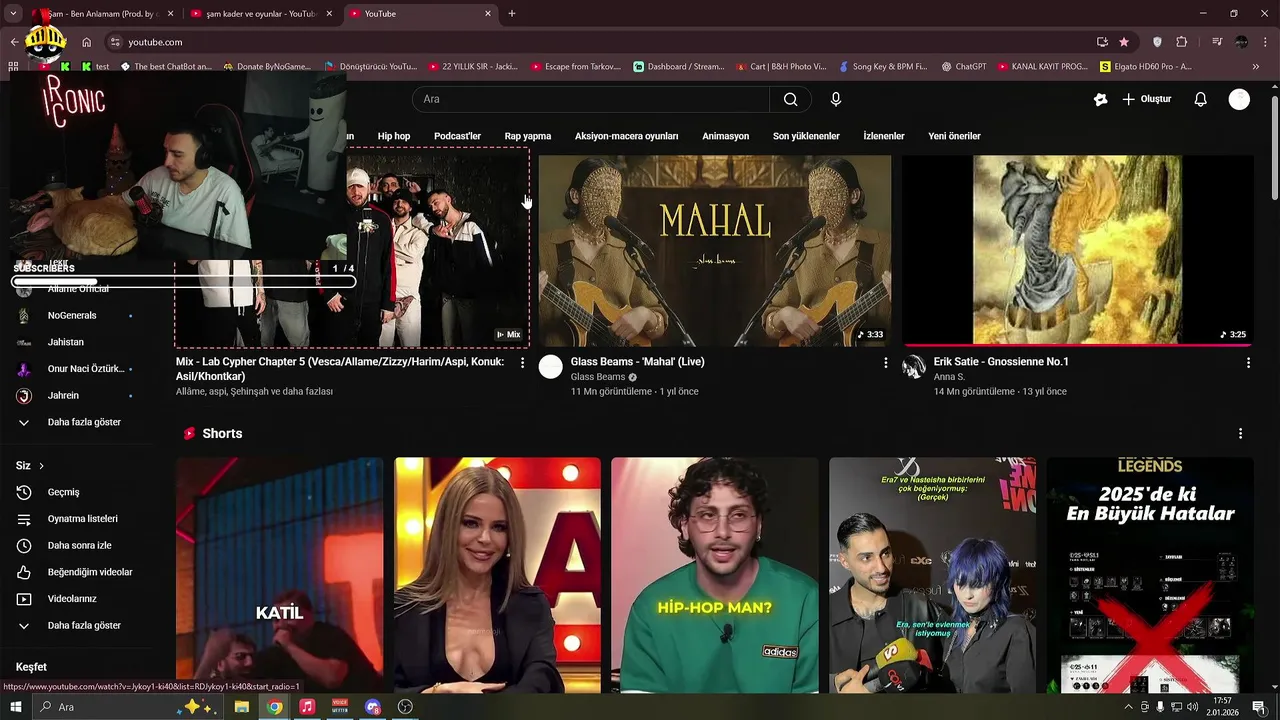Open Escape from Tarkov bookmark
This screenshot has height=720, width=1280.
pos(575,67)
